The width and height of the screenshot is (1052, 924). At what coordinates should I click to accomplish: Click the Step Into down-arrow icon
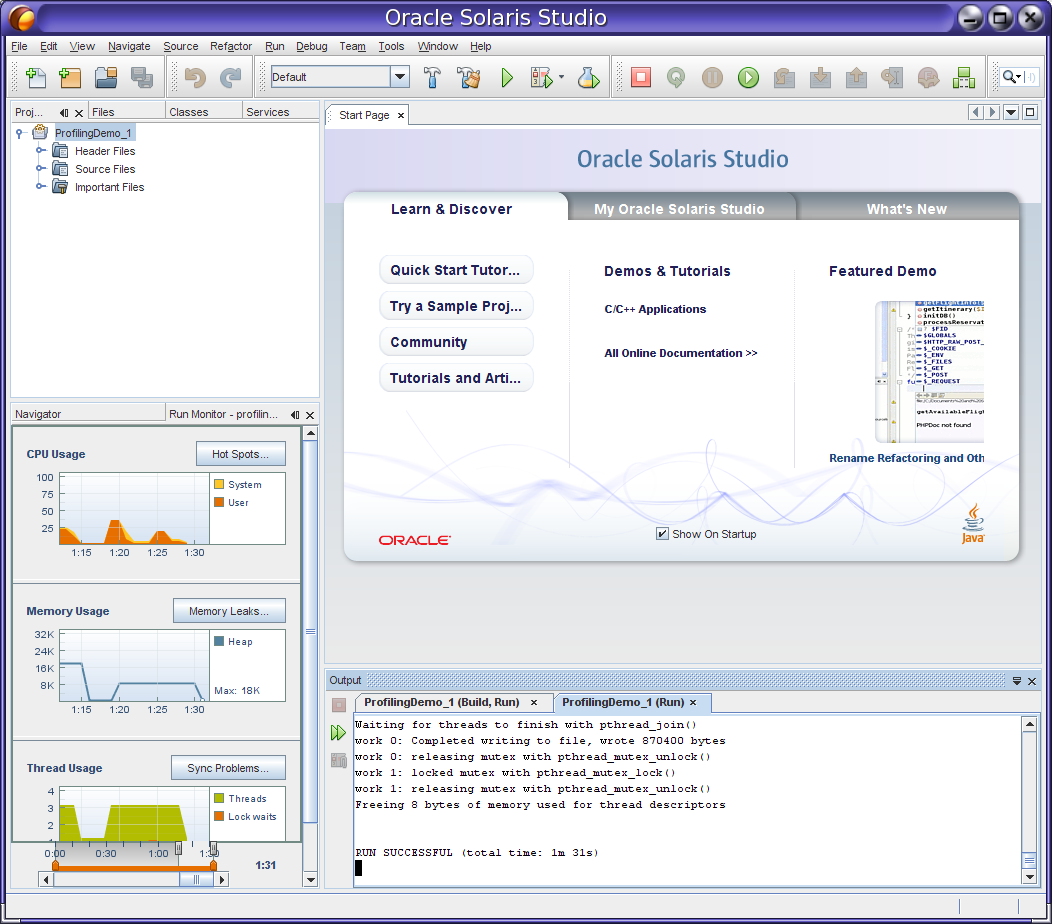point(820,78)
